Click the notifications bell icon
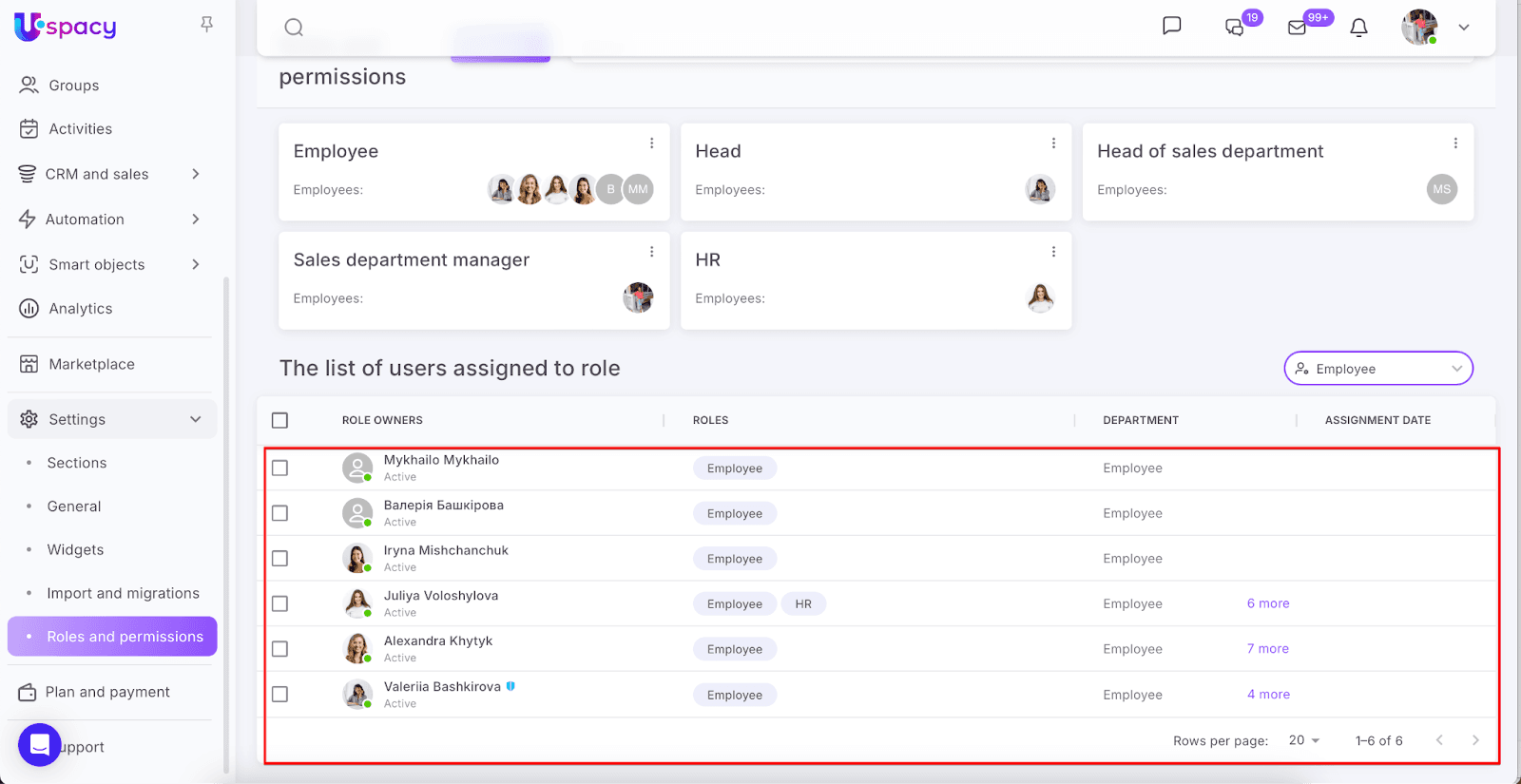 coord(1358,28)
